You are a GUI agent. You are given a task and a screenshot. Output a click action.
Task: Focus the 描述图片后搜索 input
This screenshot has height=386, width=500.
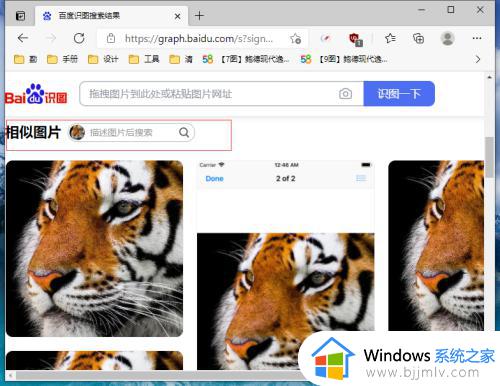pyautogui.click(x=130, y=133)
